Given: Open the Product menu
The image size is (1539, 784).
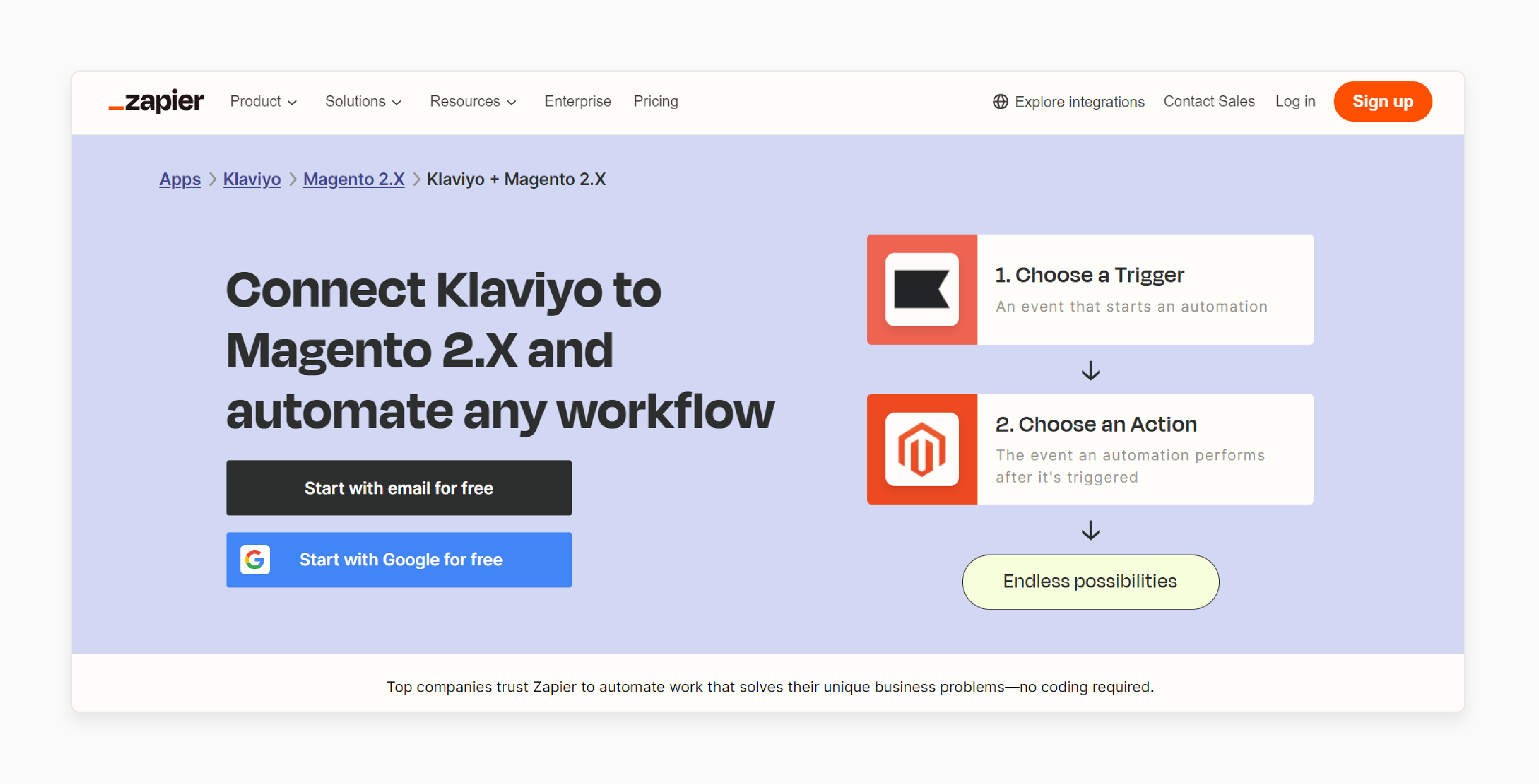Looking at the screenshot, I should click(264, 101).
